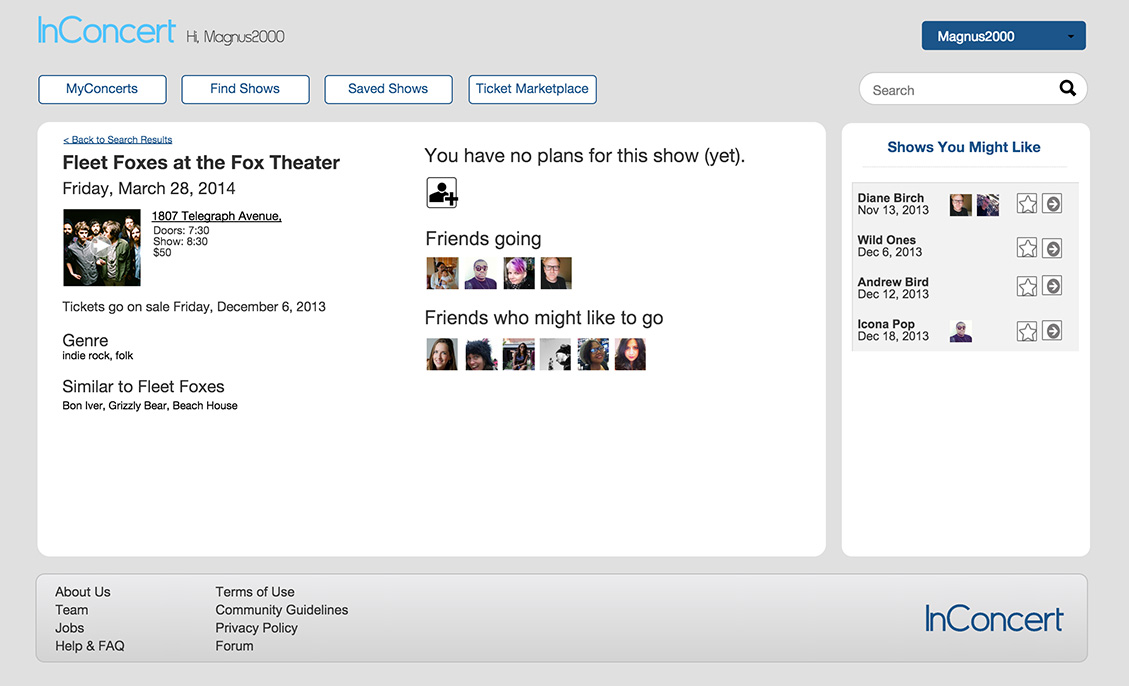
Task: Click the Jobs link in the footer
Action: pyautogui.click(x=70, y=628)
